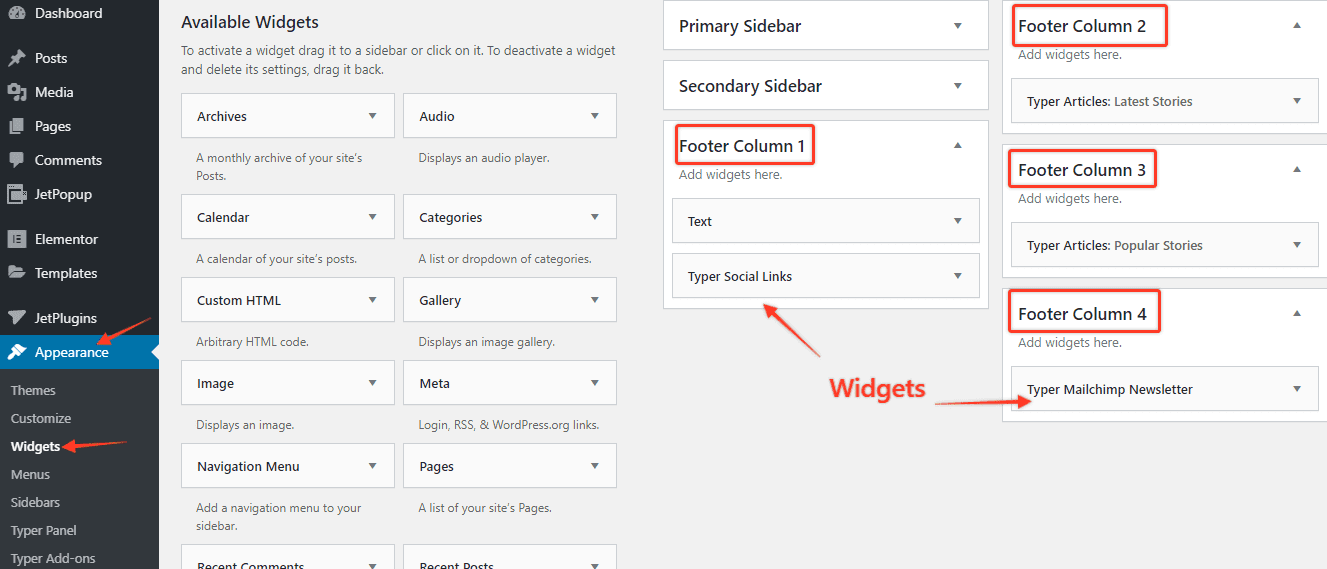Image resolution: width=1327 pixels, height=569 pixels.
Task: Open the Customize submenu link
Action: point(41,418)
